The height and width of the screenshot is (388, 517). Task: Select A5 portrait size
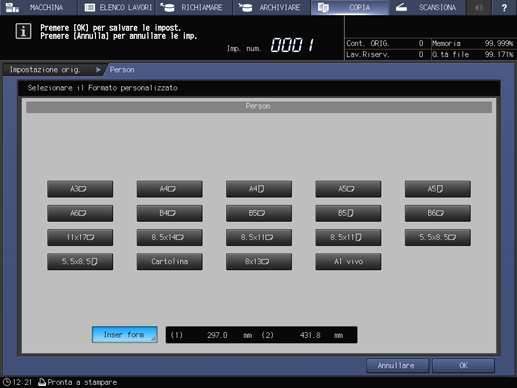[438, 189]
